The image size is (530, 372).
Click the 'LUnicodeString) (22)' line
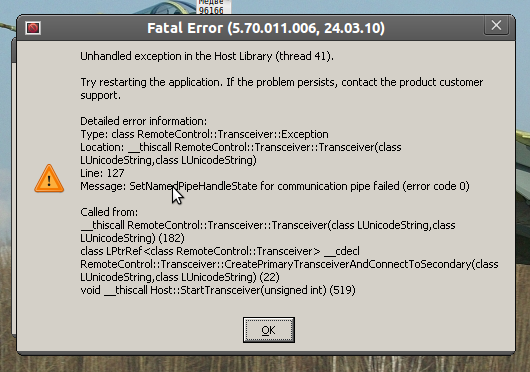pos(179,277)
